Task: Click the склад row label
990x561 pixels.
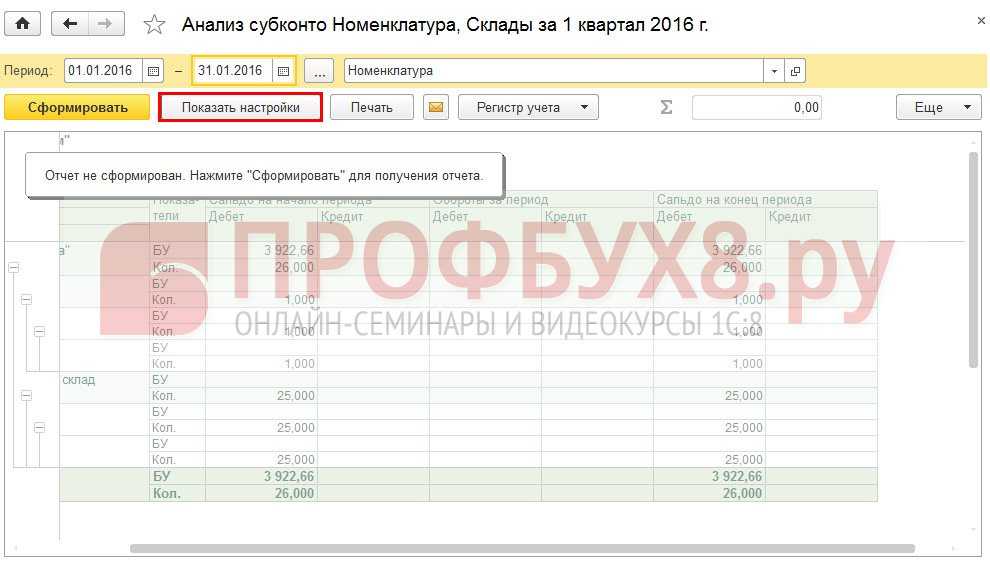Action: (78, 380)
